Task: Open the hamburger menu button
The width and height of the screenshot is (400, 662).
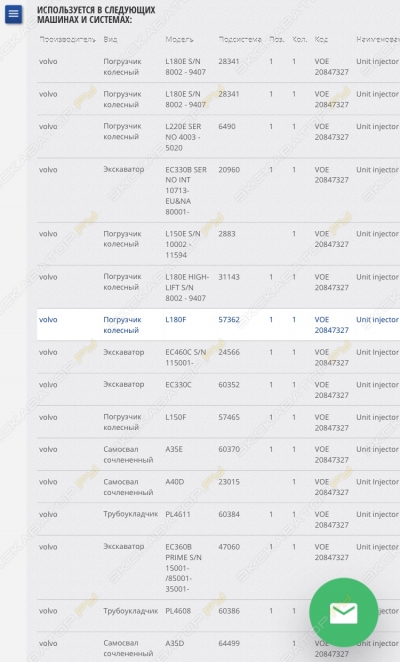Action: [x=14, y=14]
